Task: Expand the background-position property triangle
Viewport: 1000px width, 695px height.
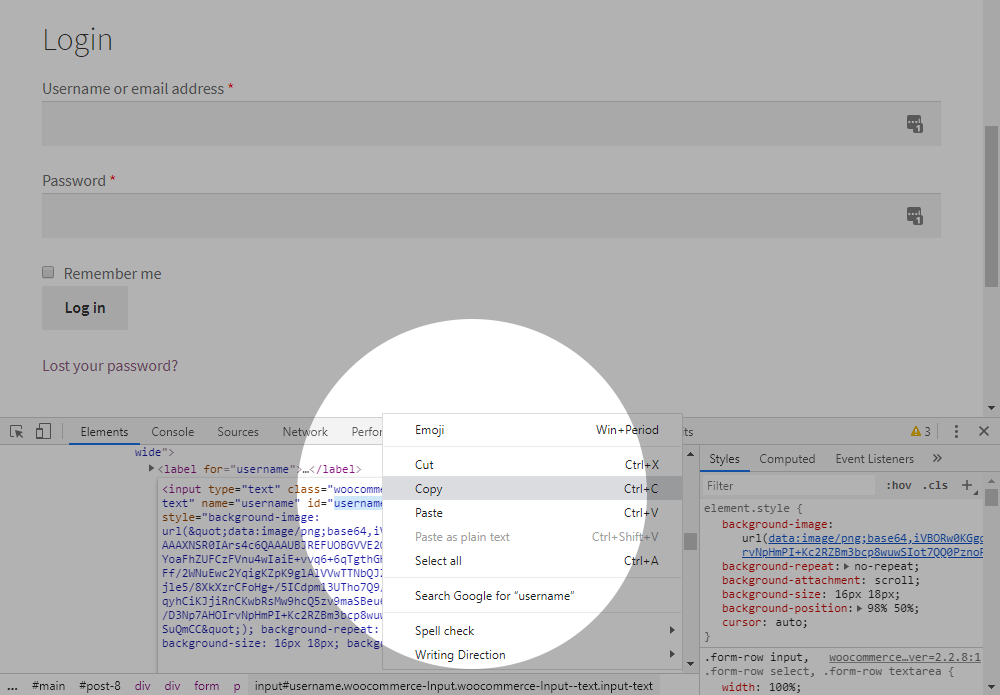Action: 860,608
